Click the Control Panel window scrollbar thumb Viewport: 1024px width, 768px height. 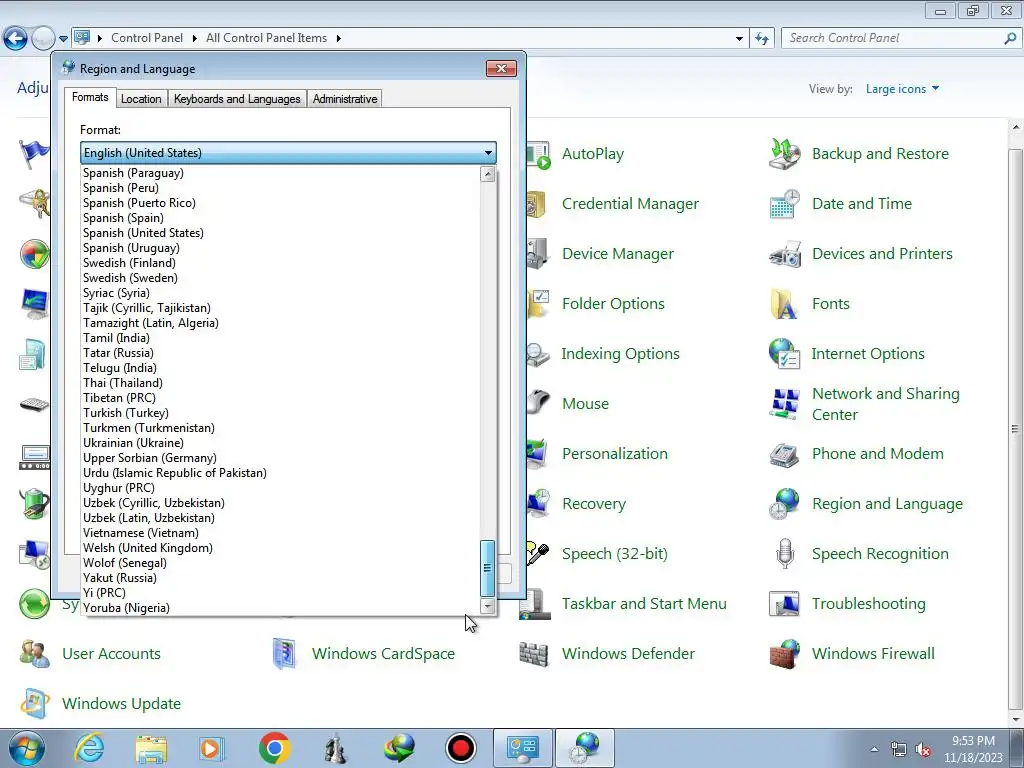(x=1015, y=428)
